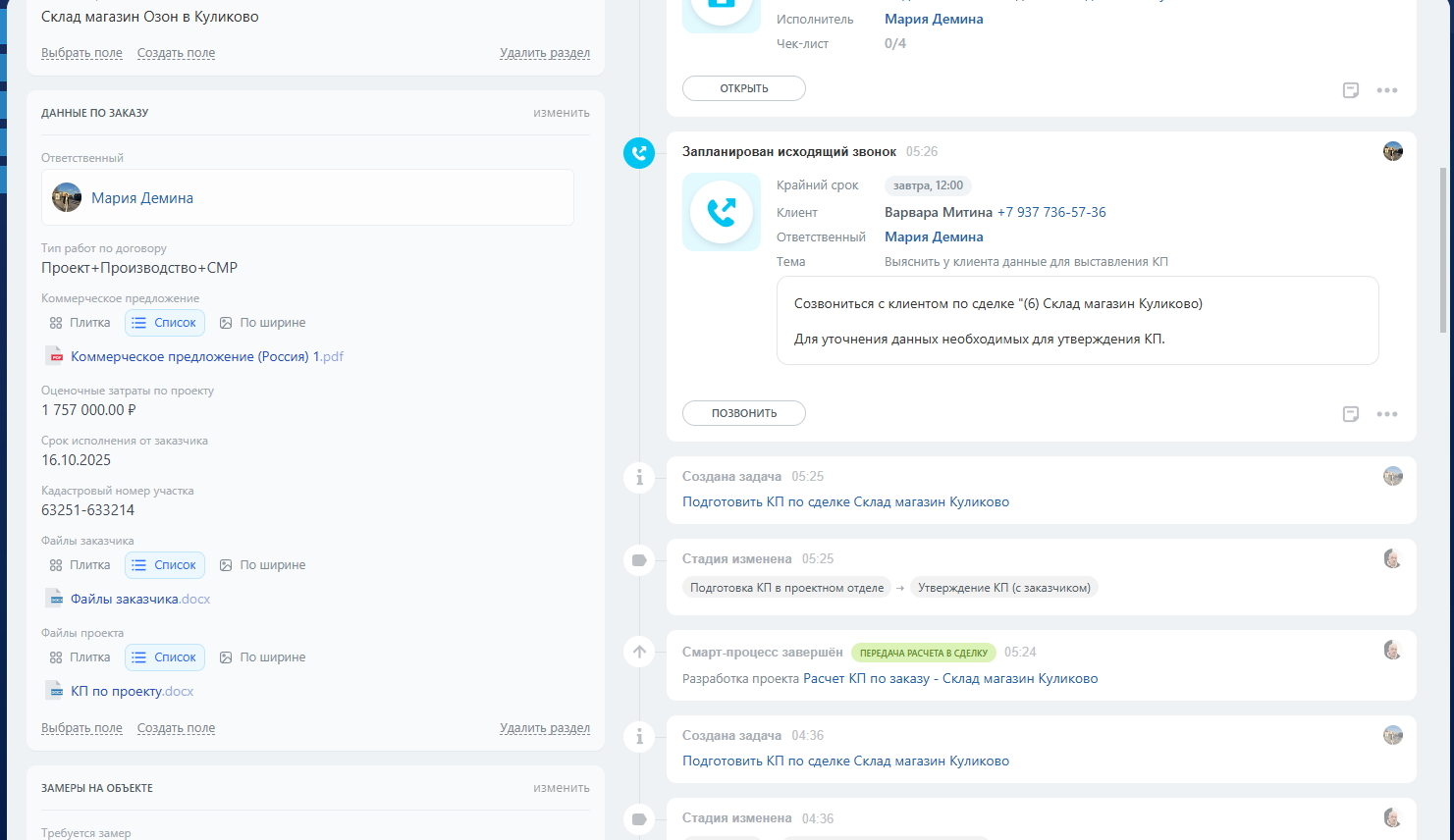1454x840 pixels.
Task: Open Коммерческое предложение (Россия) 1.pdf file
Action: [x=206, y=357]
